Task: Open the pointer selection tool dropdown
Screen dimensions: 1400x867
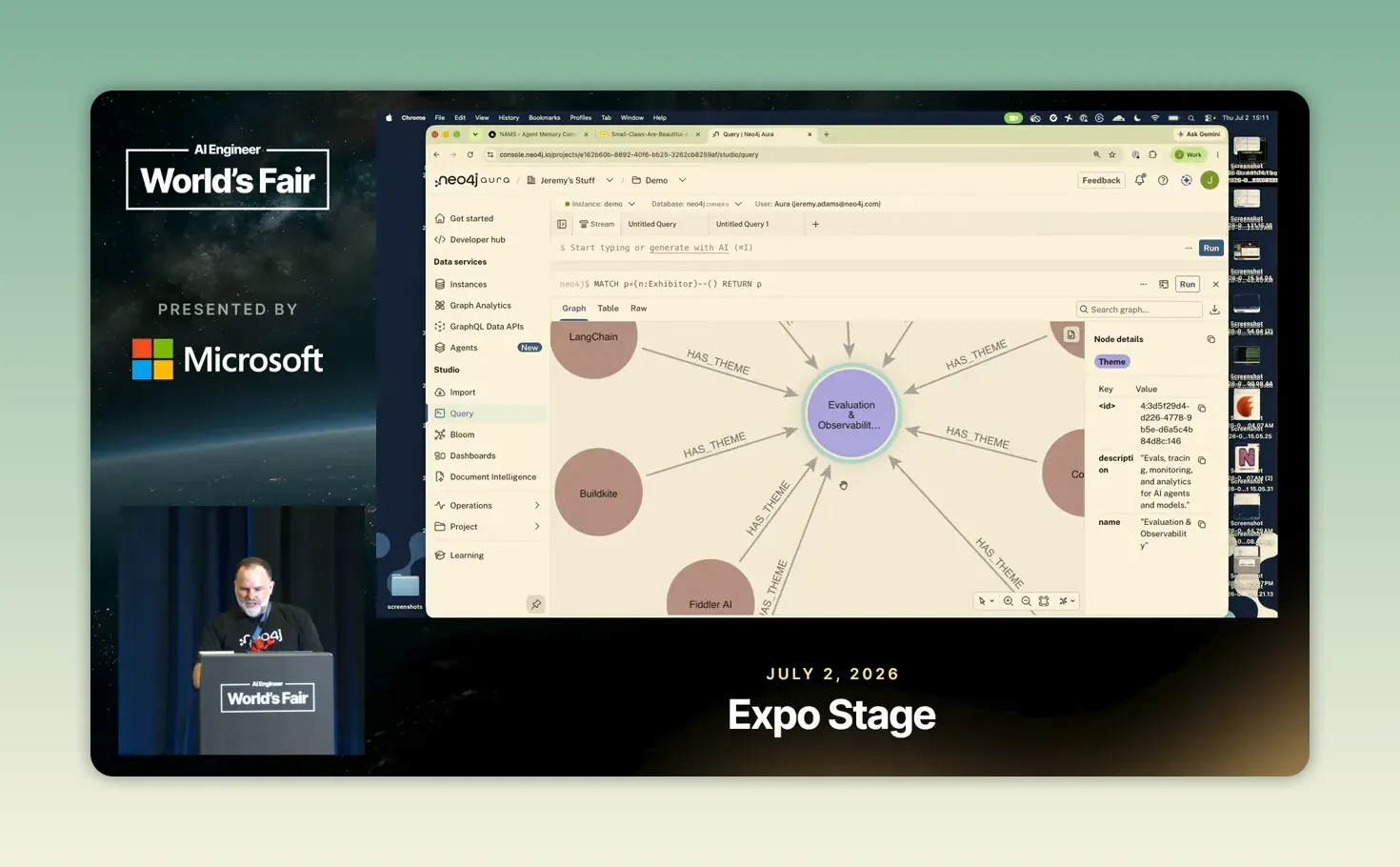Action: pos(985,601)
